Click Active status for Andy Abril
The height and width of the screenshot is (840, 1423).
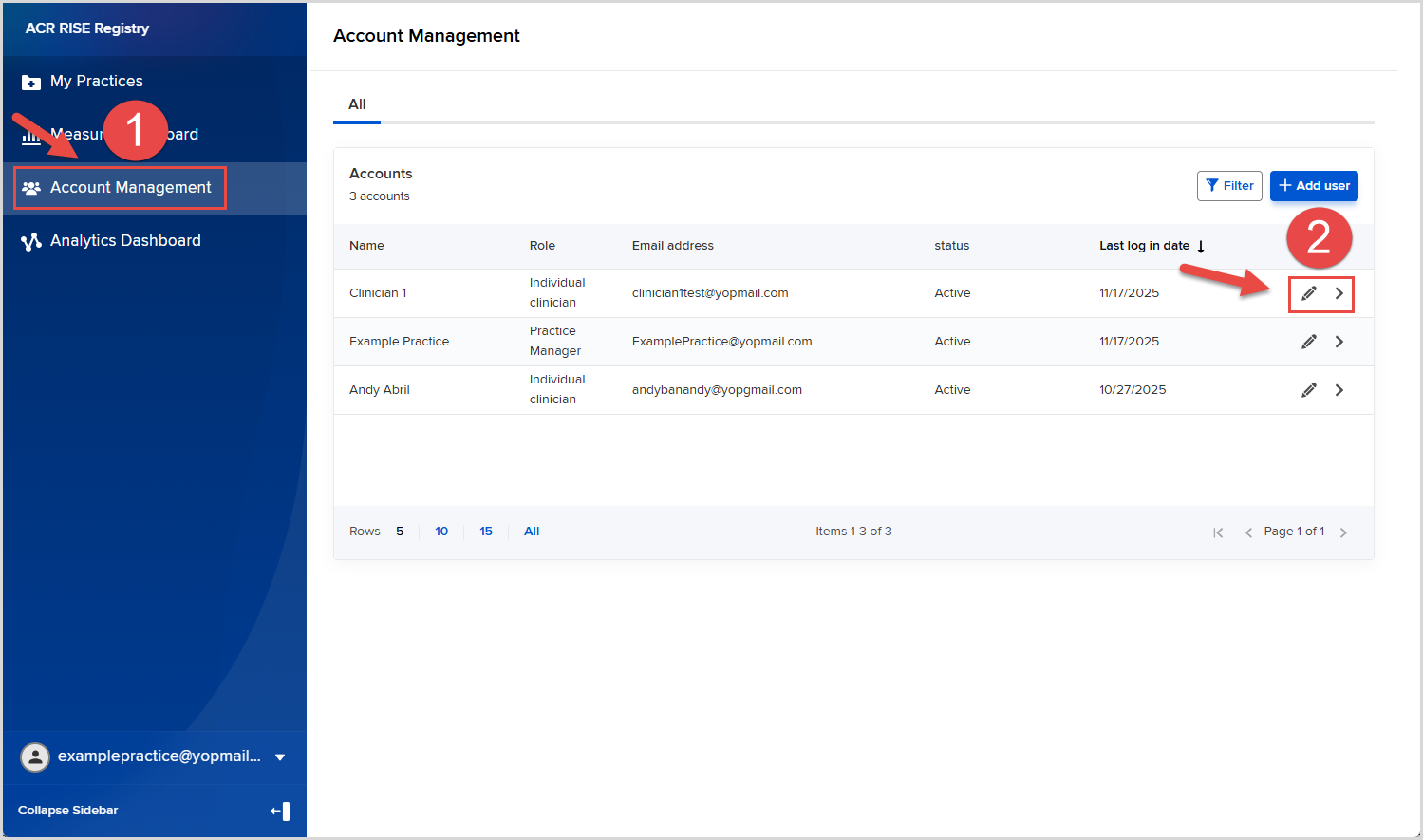click(952, 390)
